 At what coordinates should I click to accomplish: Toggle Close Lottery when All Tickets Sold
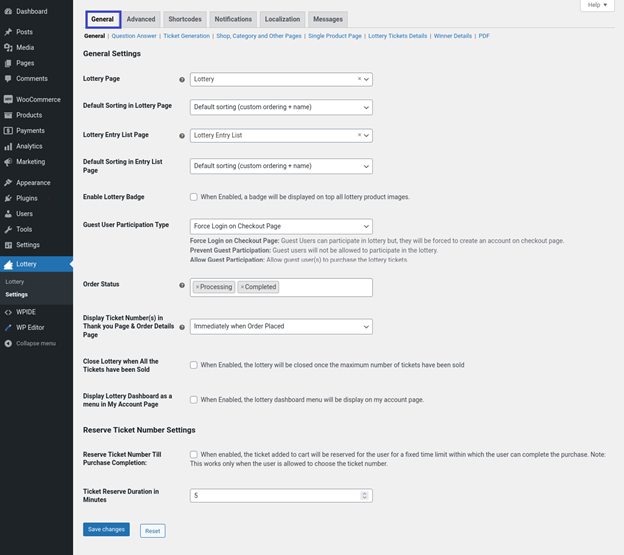click(x=194, y=365)
